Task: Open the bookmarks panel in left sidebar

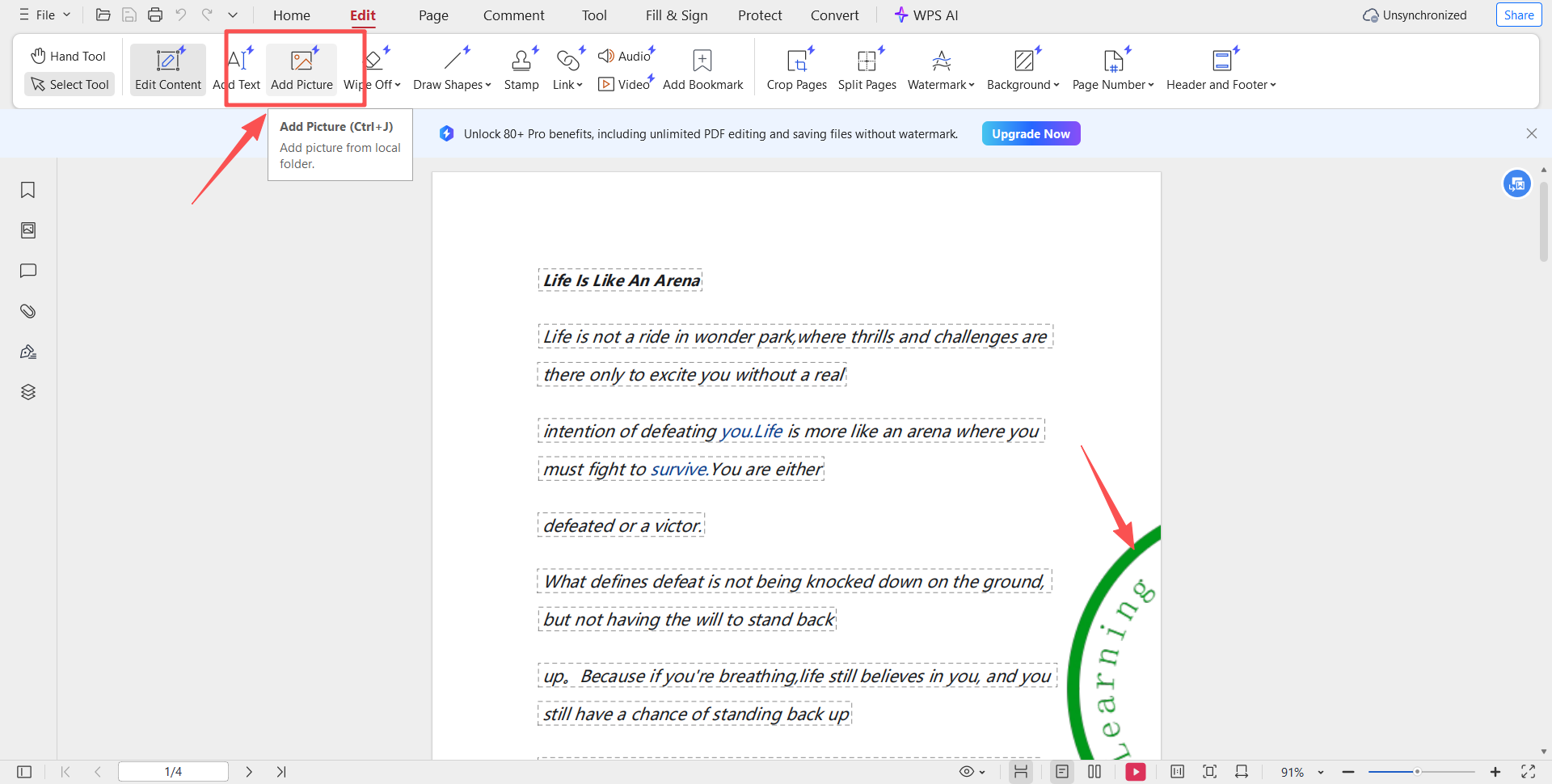Action: click(28, 190)
